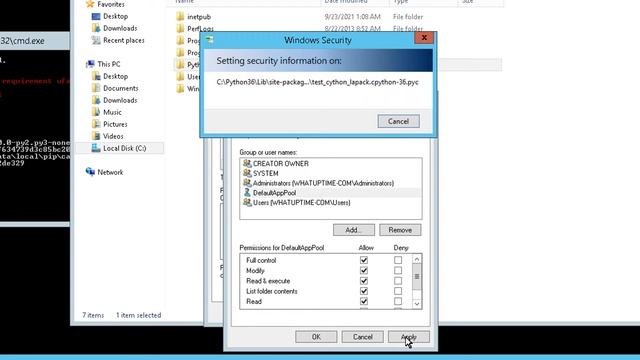Toggle the Allow checkbox for Read
Screen dimensions: 640x360
pos(364,301)
